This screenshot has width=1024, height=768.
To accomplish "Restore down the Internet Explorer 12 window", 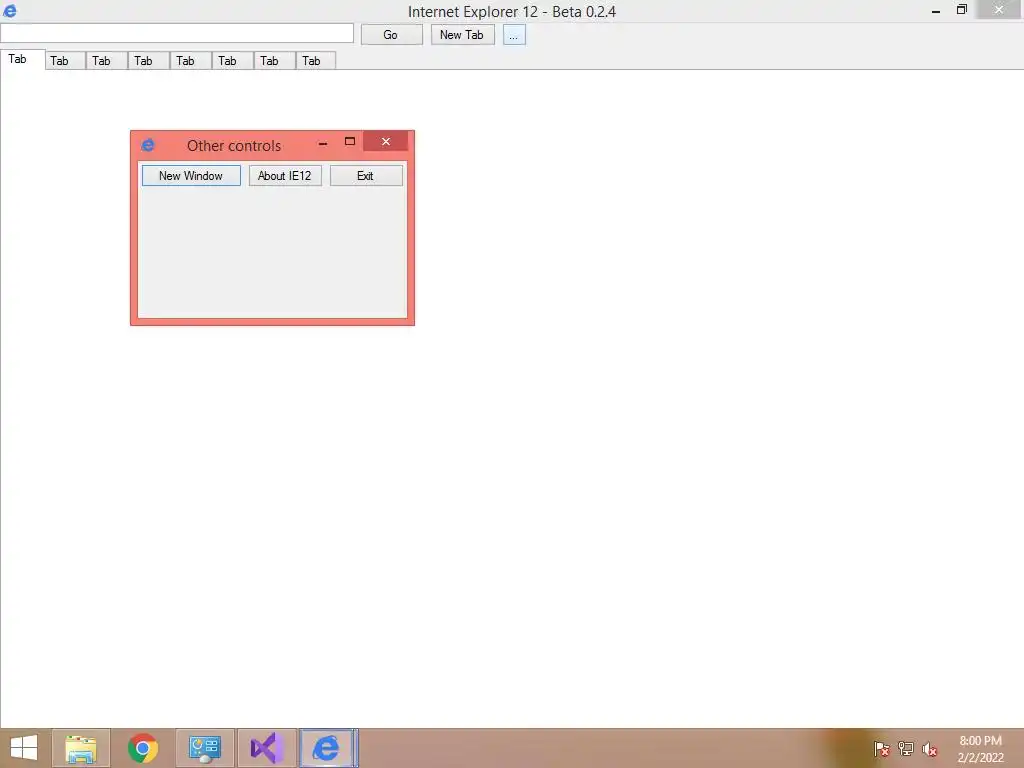I will 962,10.
